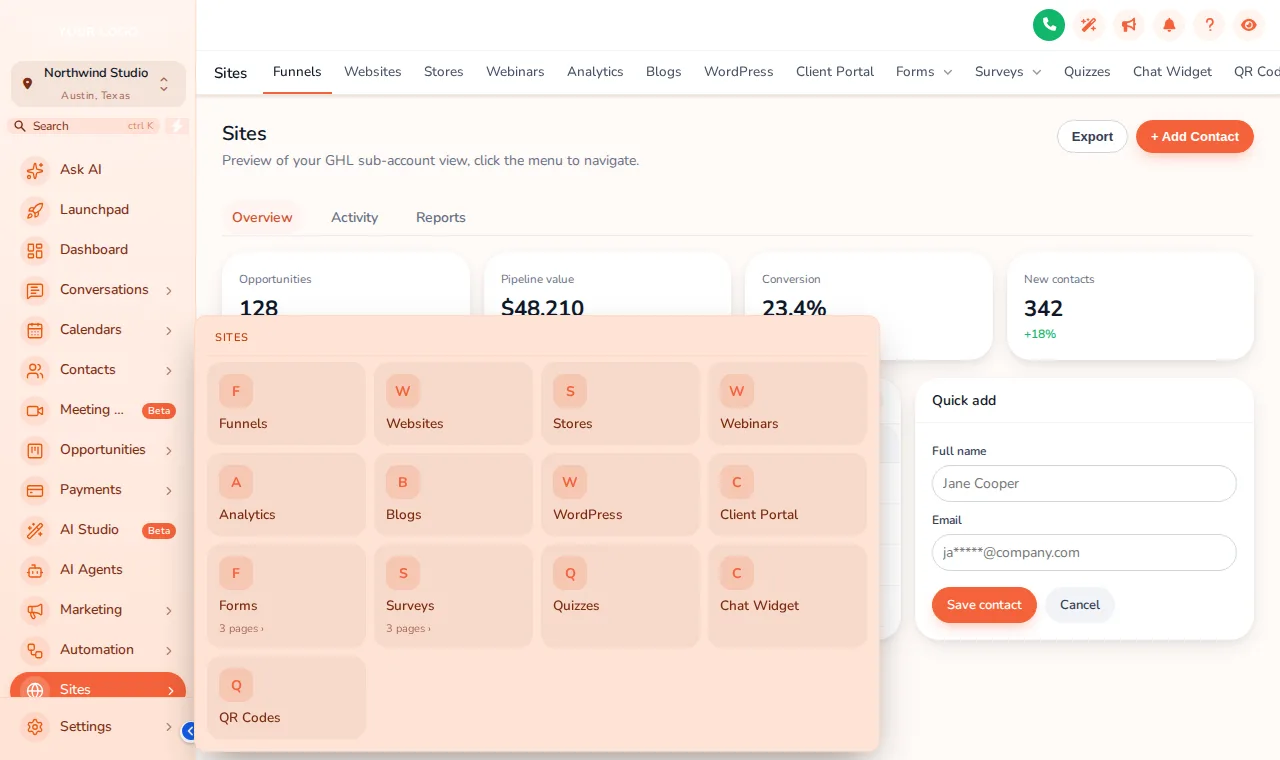This screenshot has width=1280, height=760.
Task: Expand the Payments submenu chevron
Action: tap(169, 490)
